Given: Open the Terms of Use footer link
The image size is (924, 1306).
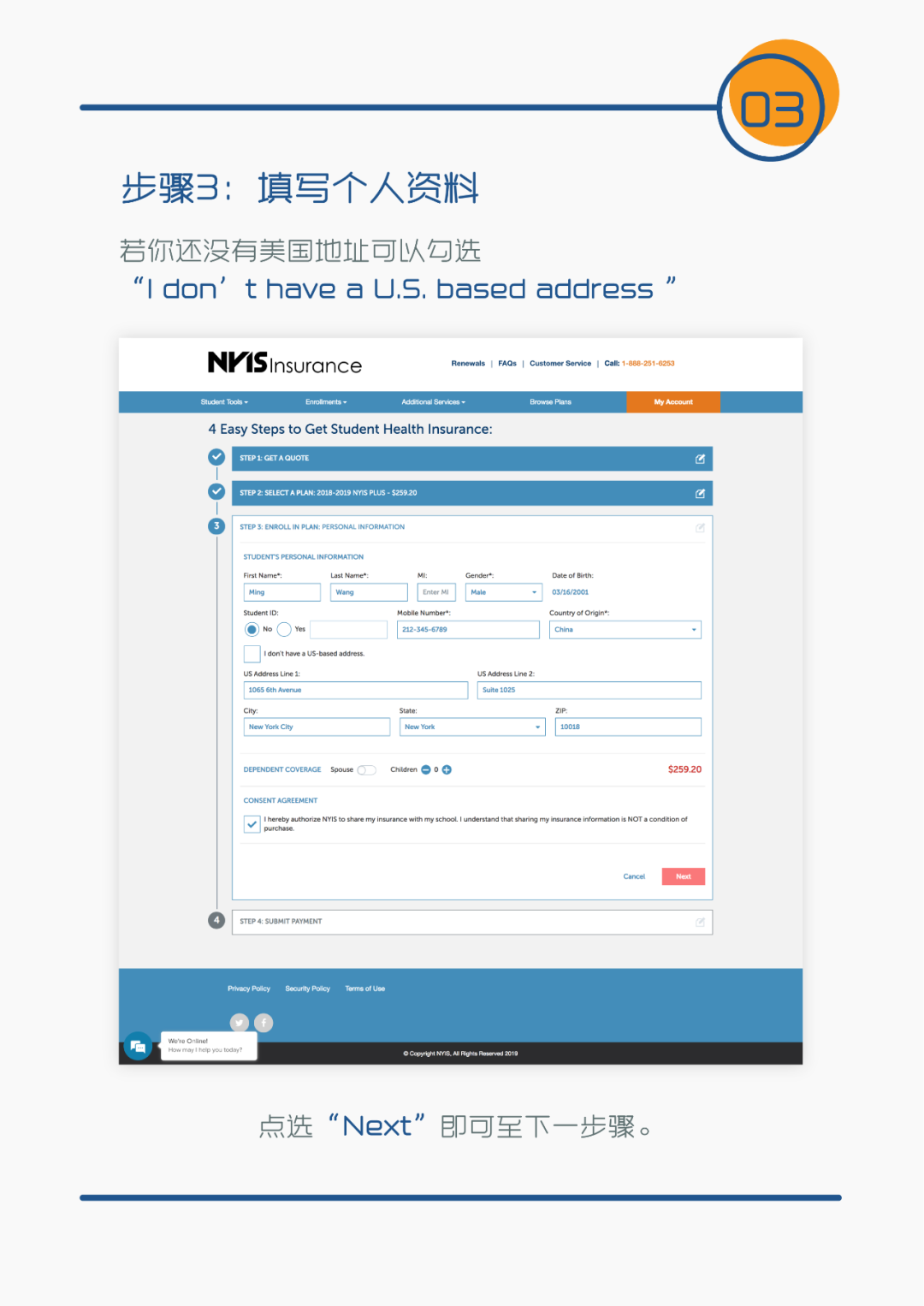Looking at the screenshot, I should point(365,988).
